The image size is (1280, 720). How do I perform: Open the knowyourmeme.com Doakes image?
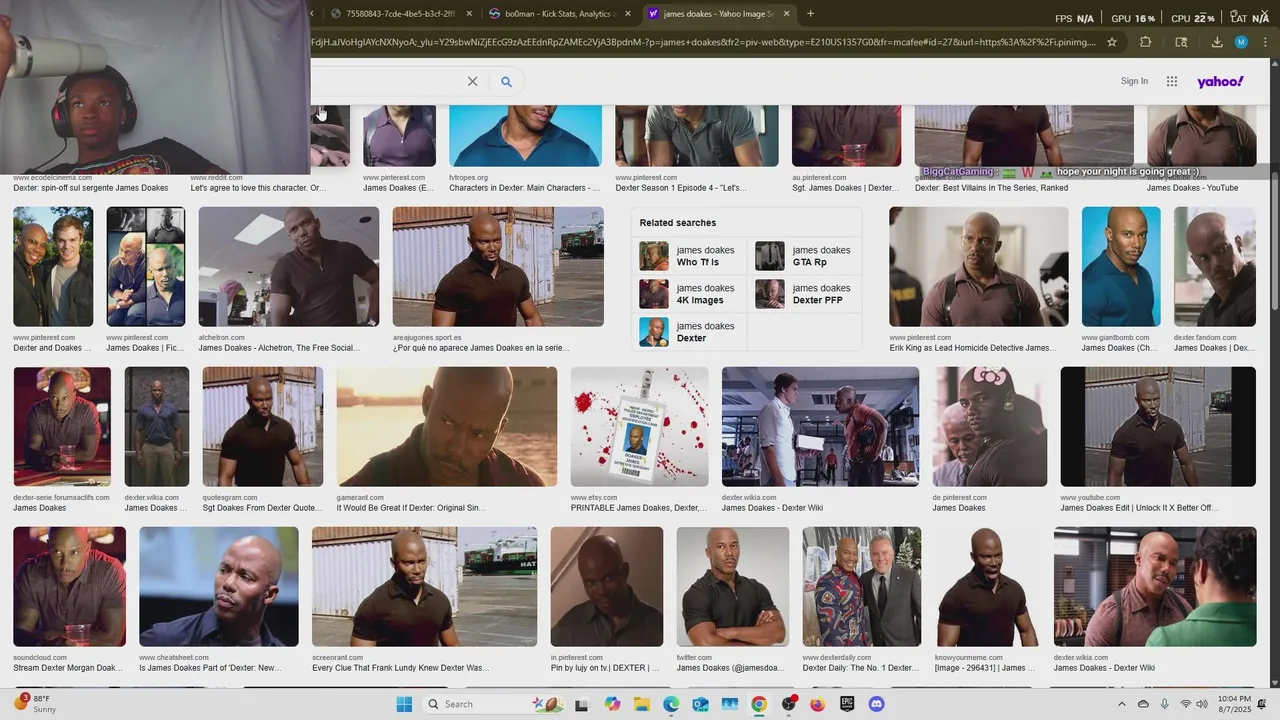[987, 587]
